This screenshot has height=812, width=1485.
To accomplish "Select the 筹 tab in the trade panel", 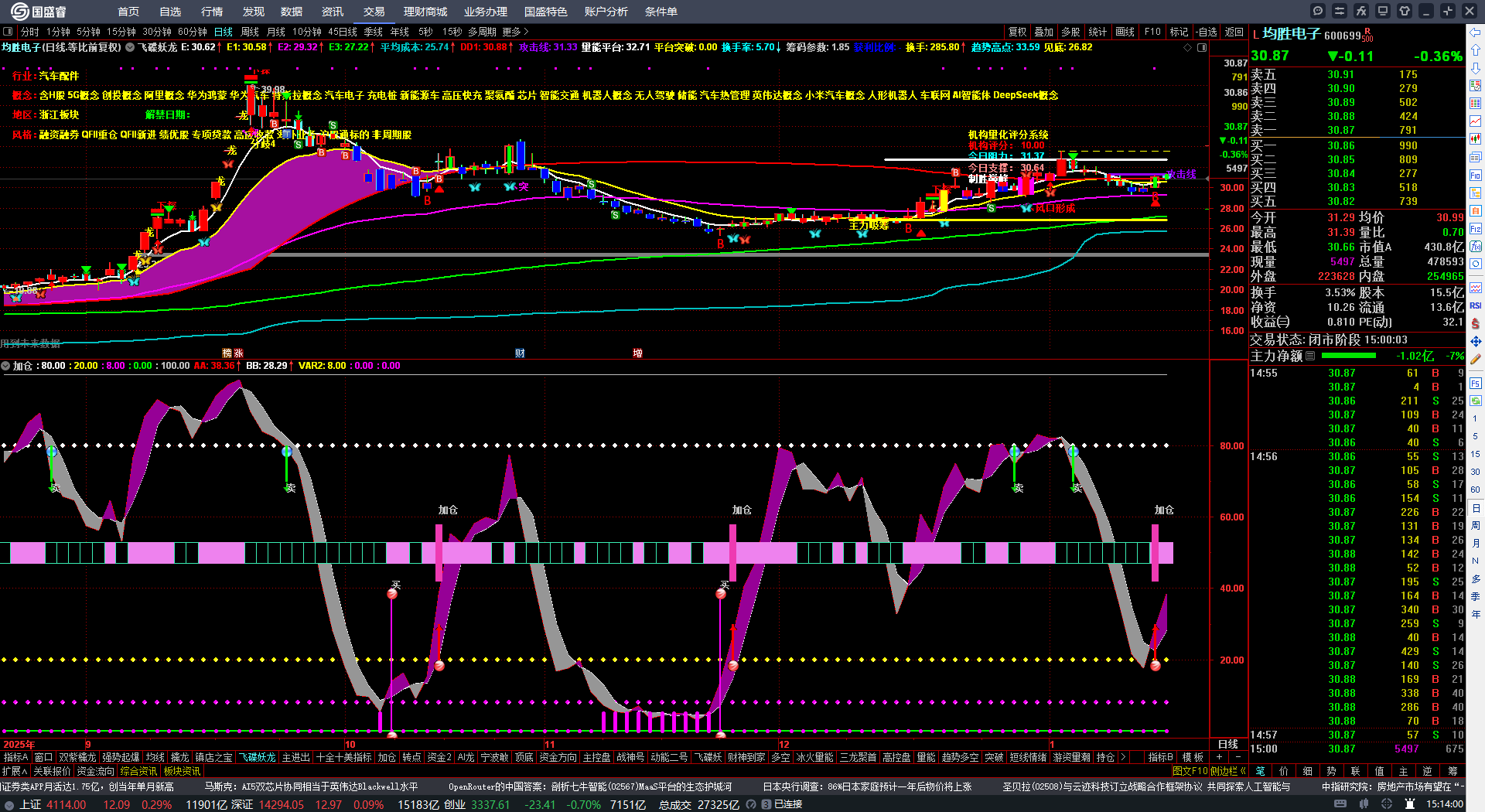I will pyautogui.click(x=1453, y=771).
